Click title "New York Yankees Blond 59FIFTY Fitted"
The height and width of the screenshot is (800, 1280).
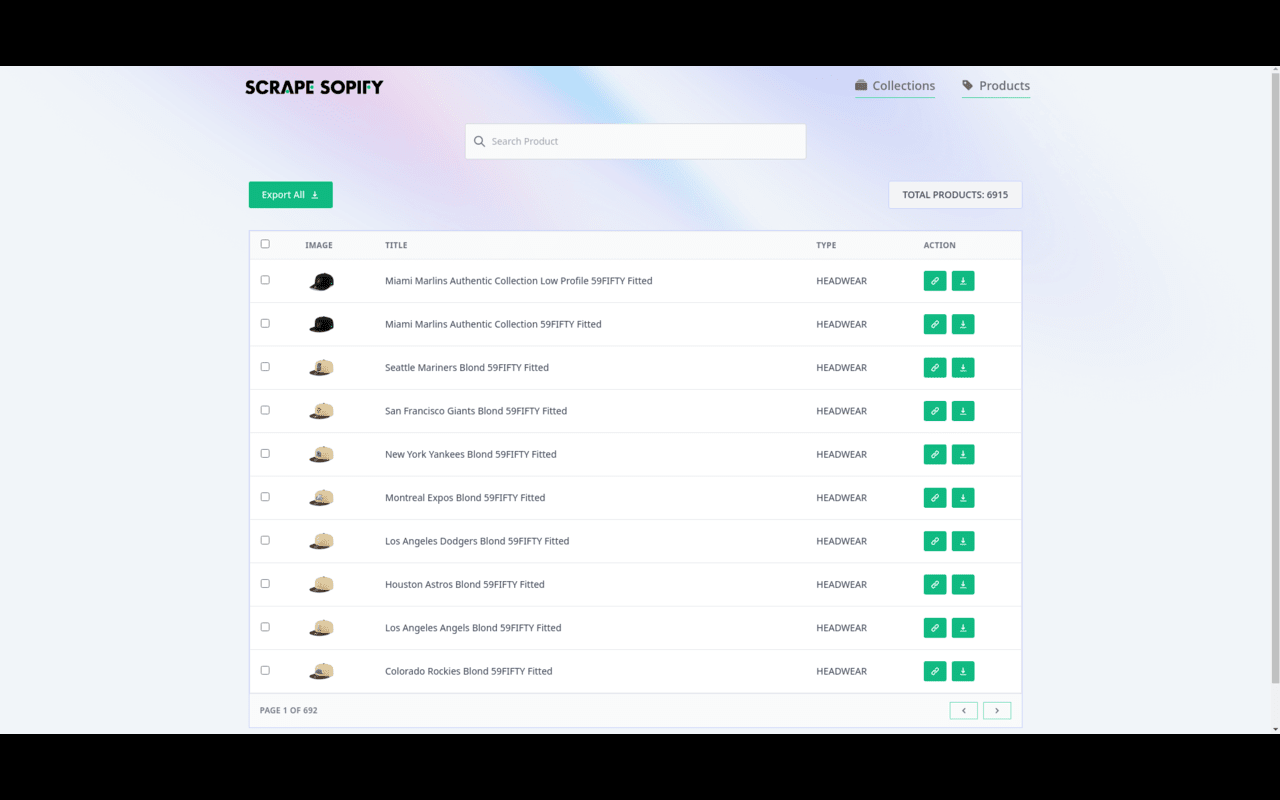[x=471, y=454]
